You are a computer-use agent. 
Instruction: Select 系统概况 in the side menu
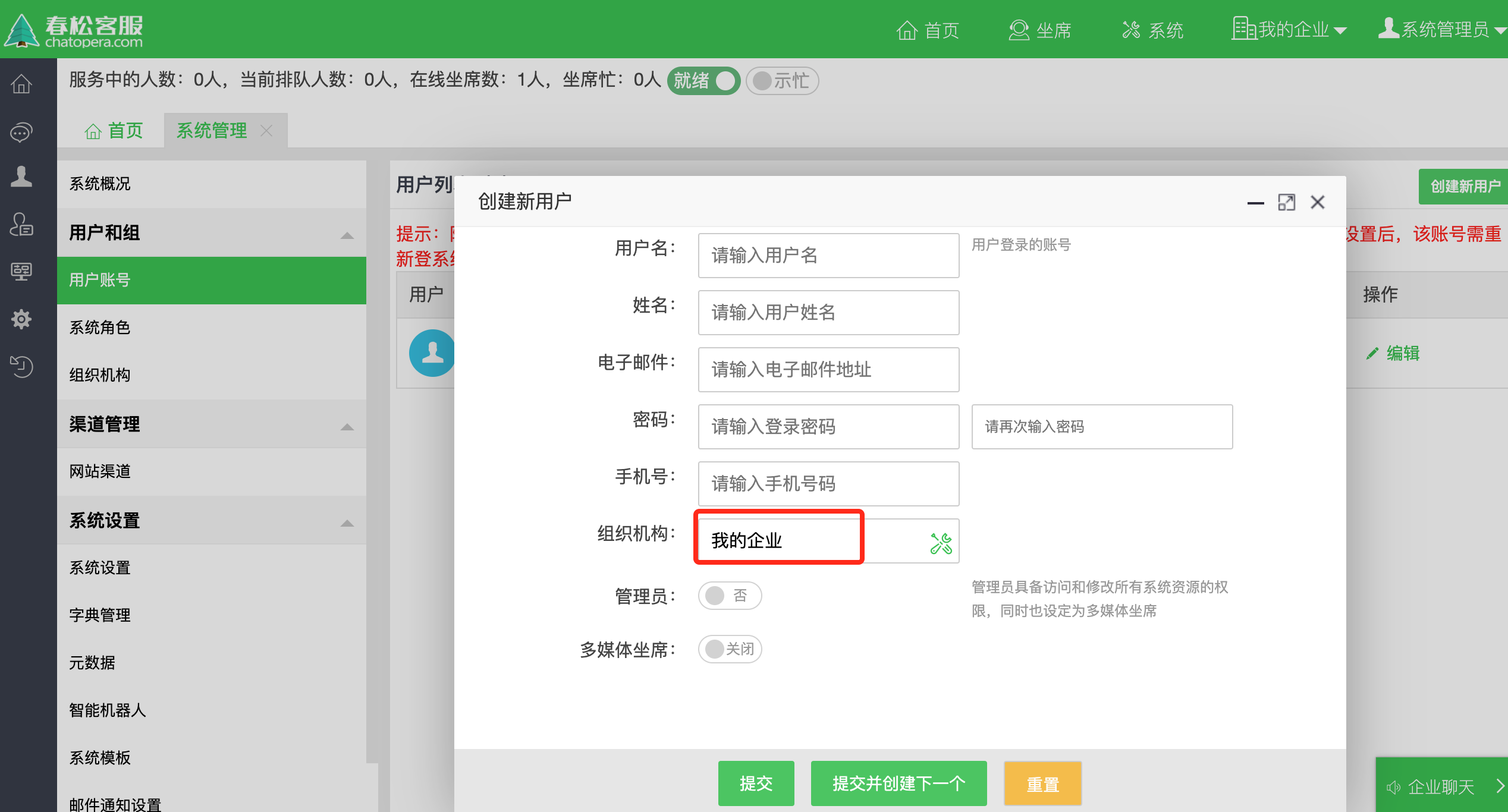point(211,184)
